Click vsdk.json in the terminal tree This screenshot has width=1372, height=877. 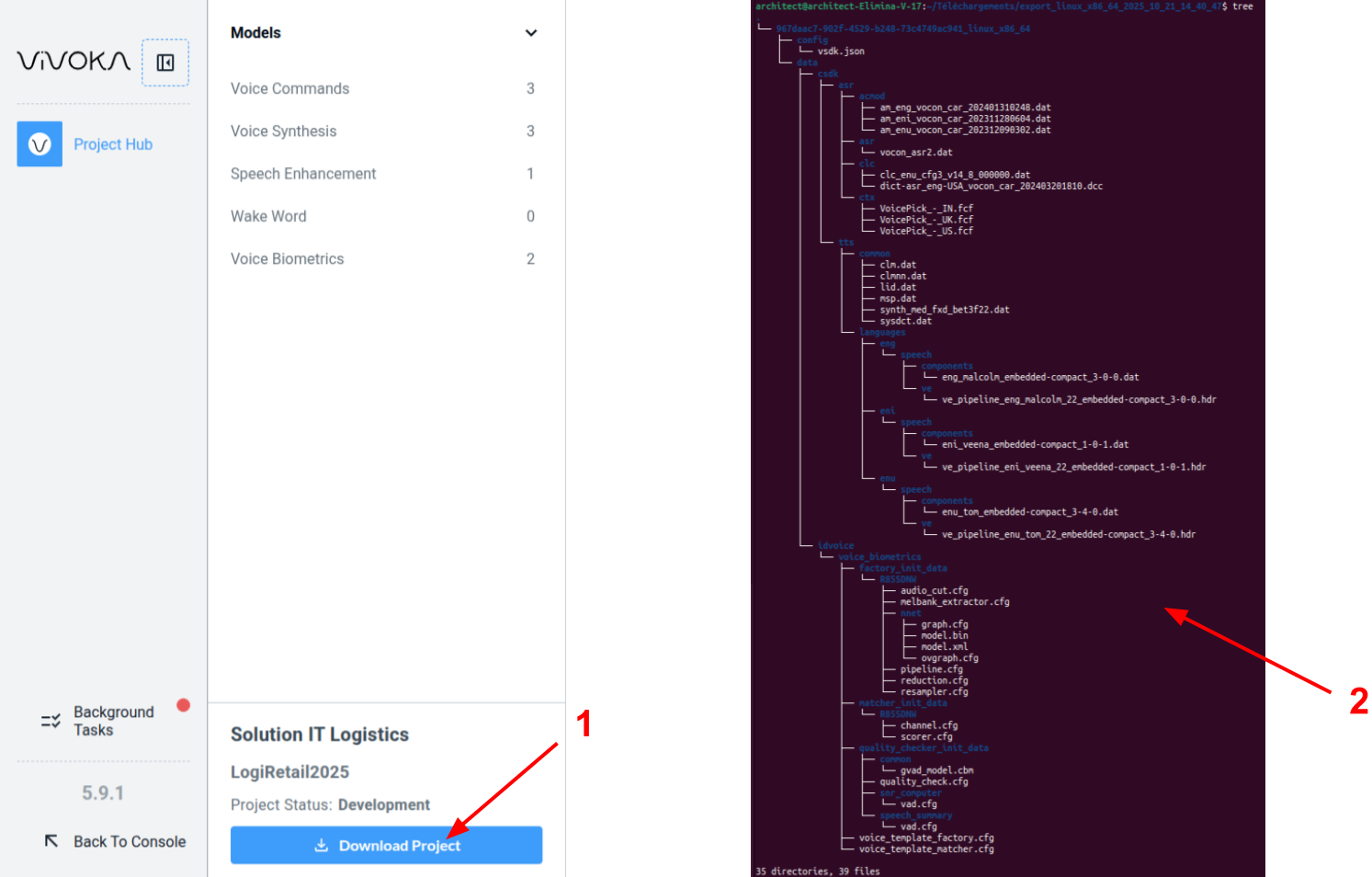pos(840,51)
